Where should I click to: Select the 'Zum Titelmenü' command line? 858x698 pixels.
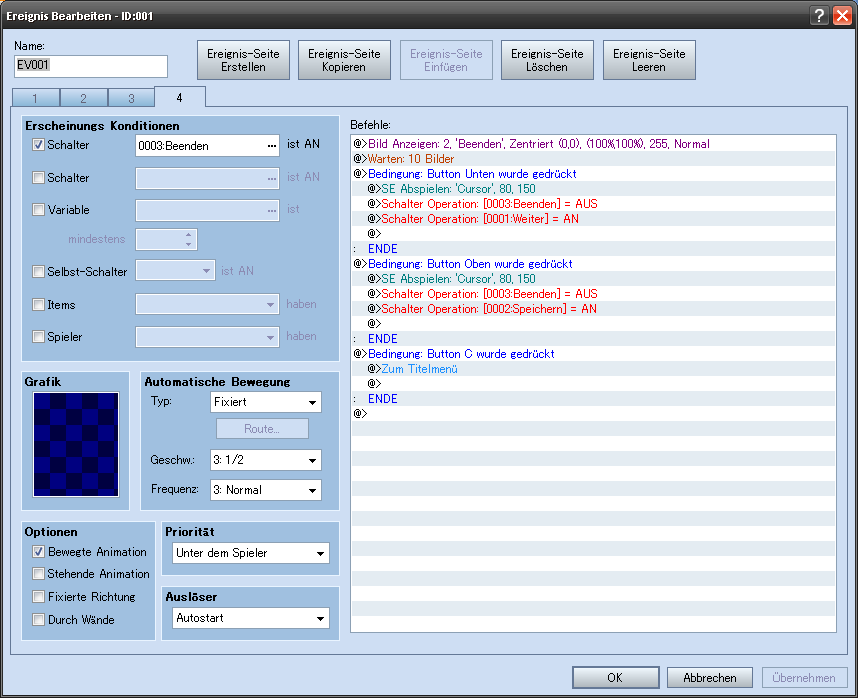pos(419,369)
